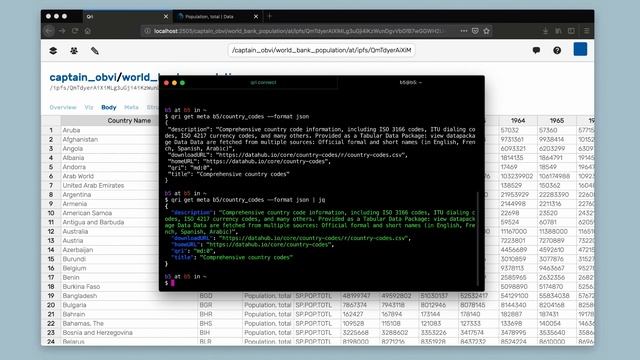The image size is (640, 360).
Task: Click row number 20 in the table
Action: 51,305
